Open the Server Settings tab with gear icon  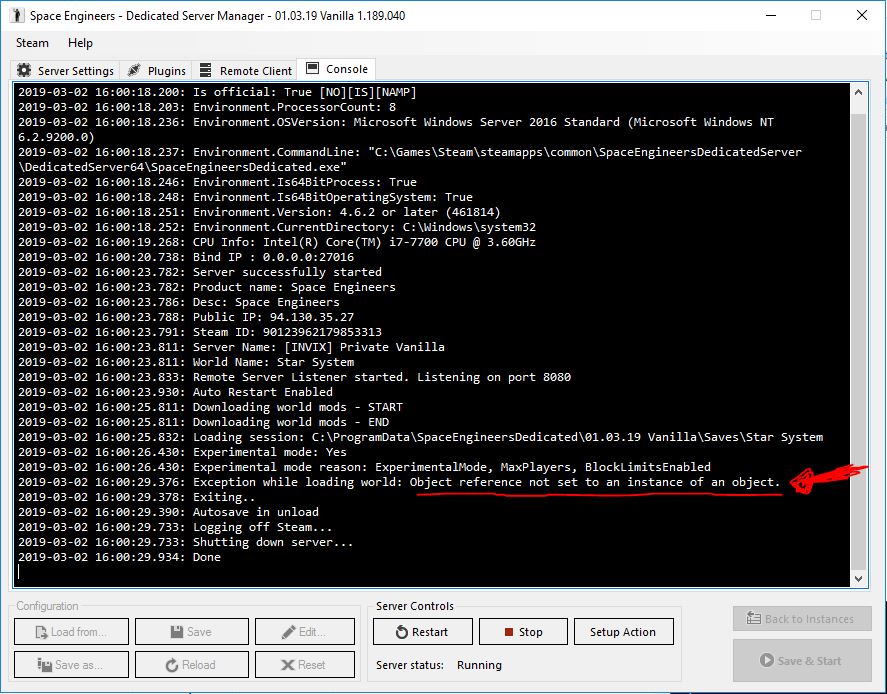(x=66, y=71)
